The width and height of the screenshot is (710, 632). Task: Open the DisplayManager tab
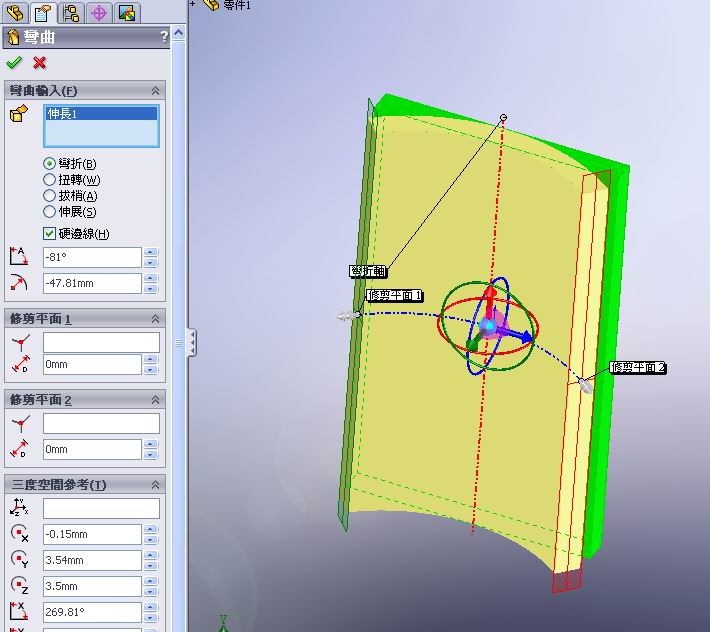[126, 12]
